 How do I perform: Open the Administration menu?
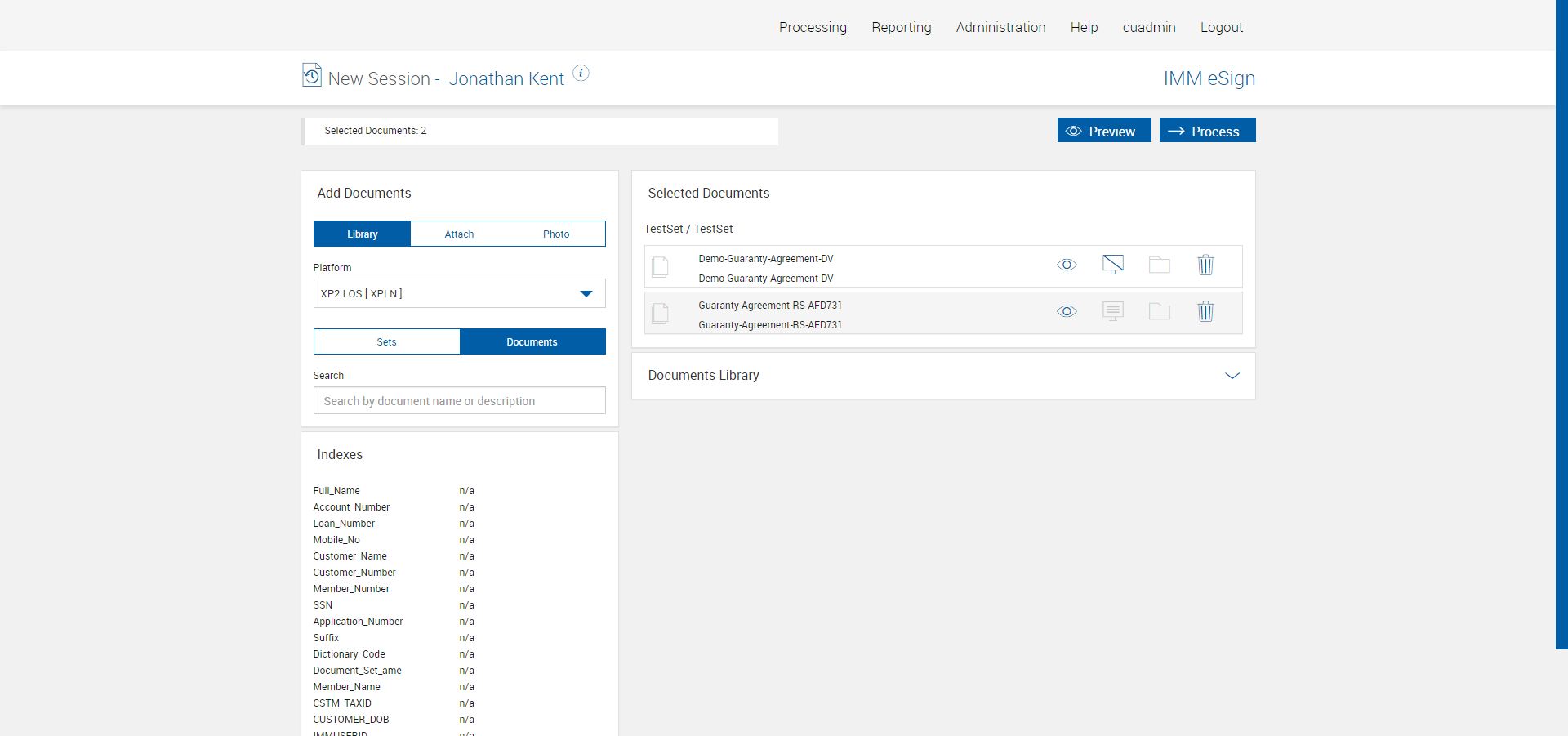[x=1000, y=27]
